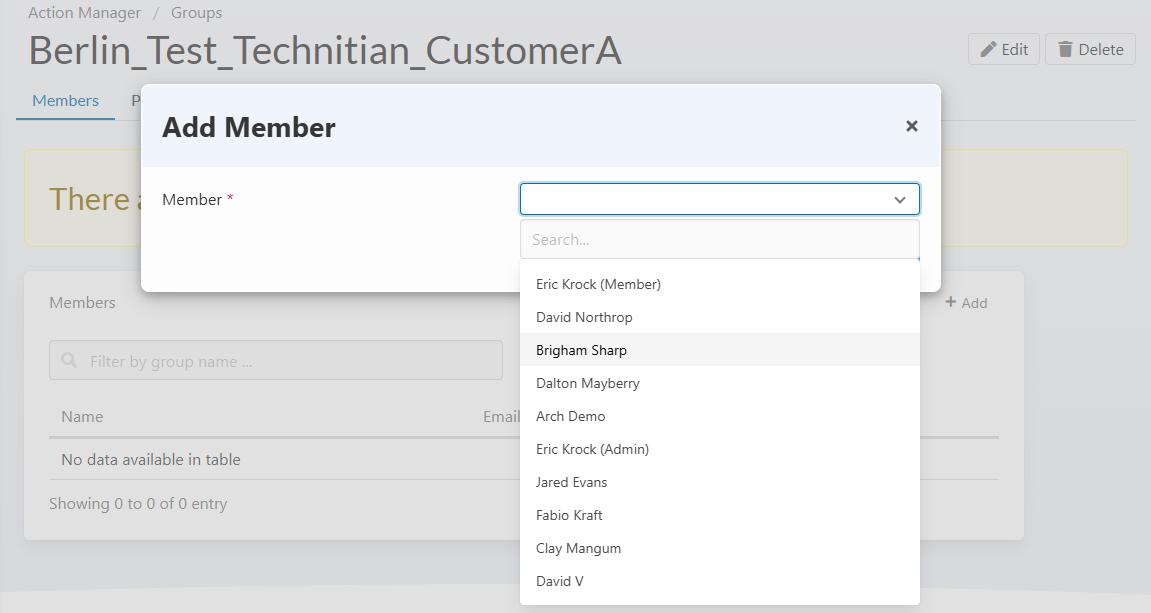The width and height of the screenshot is (1151, 613).
Task: Click the Search field in dropdown
Action: 719,240
